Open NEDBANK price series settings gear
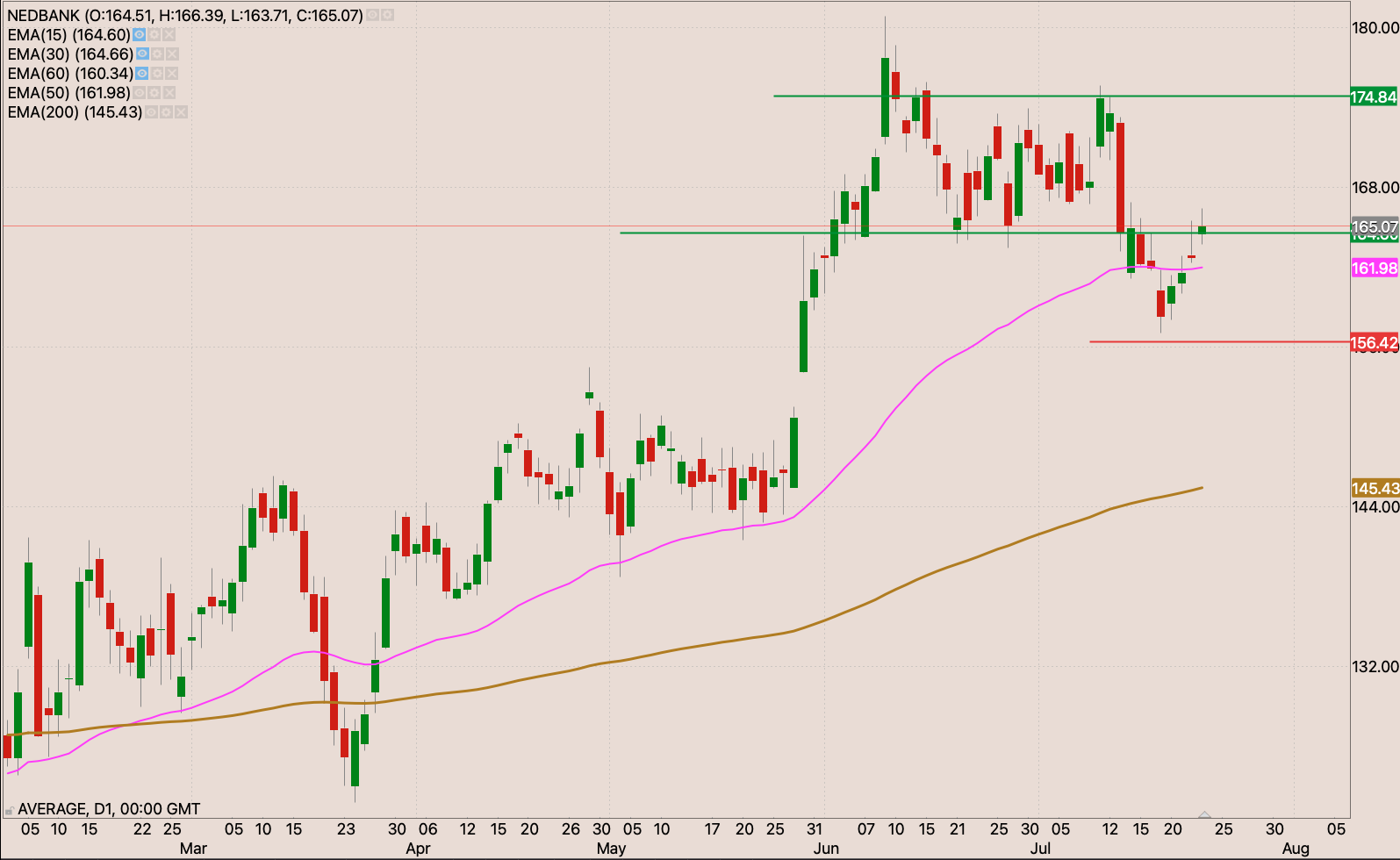 click(387, 16)
